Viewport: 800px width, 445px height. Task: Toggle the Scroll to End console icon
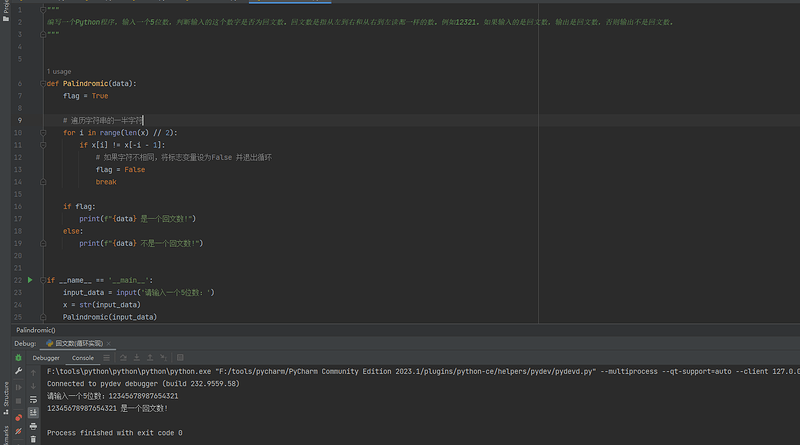(x=33, y=412)
